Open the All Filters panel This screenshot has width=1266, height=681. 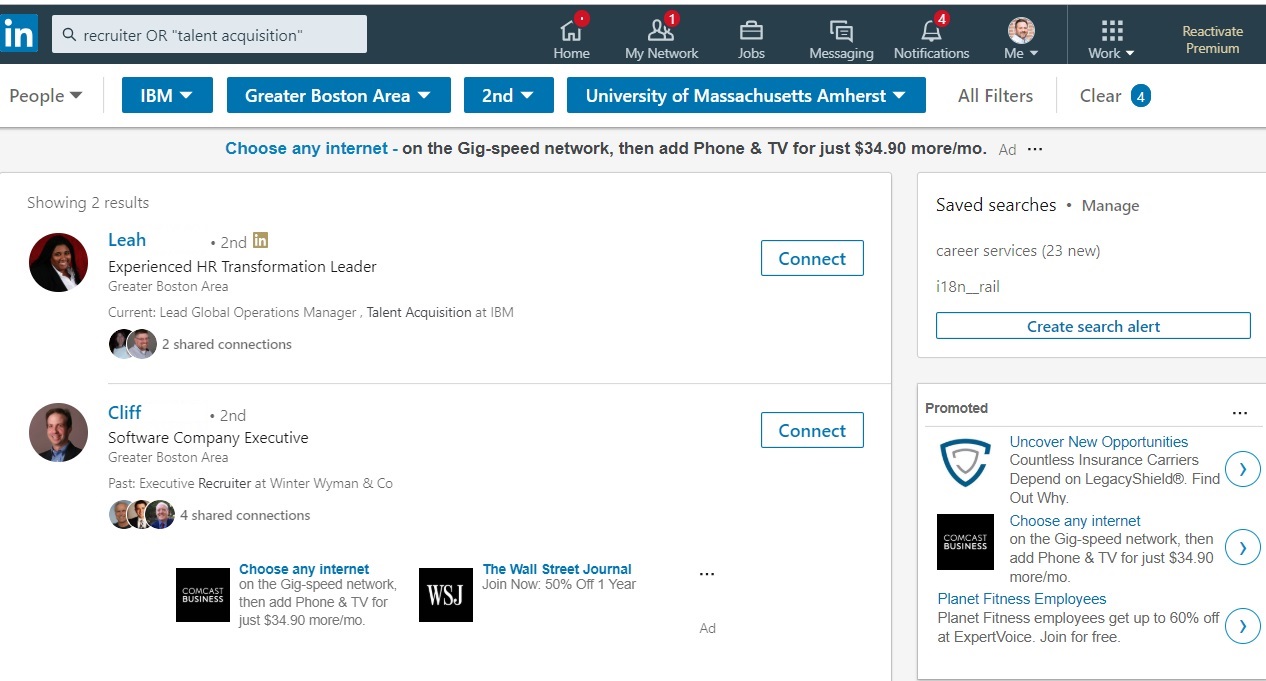point(996,95)
